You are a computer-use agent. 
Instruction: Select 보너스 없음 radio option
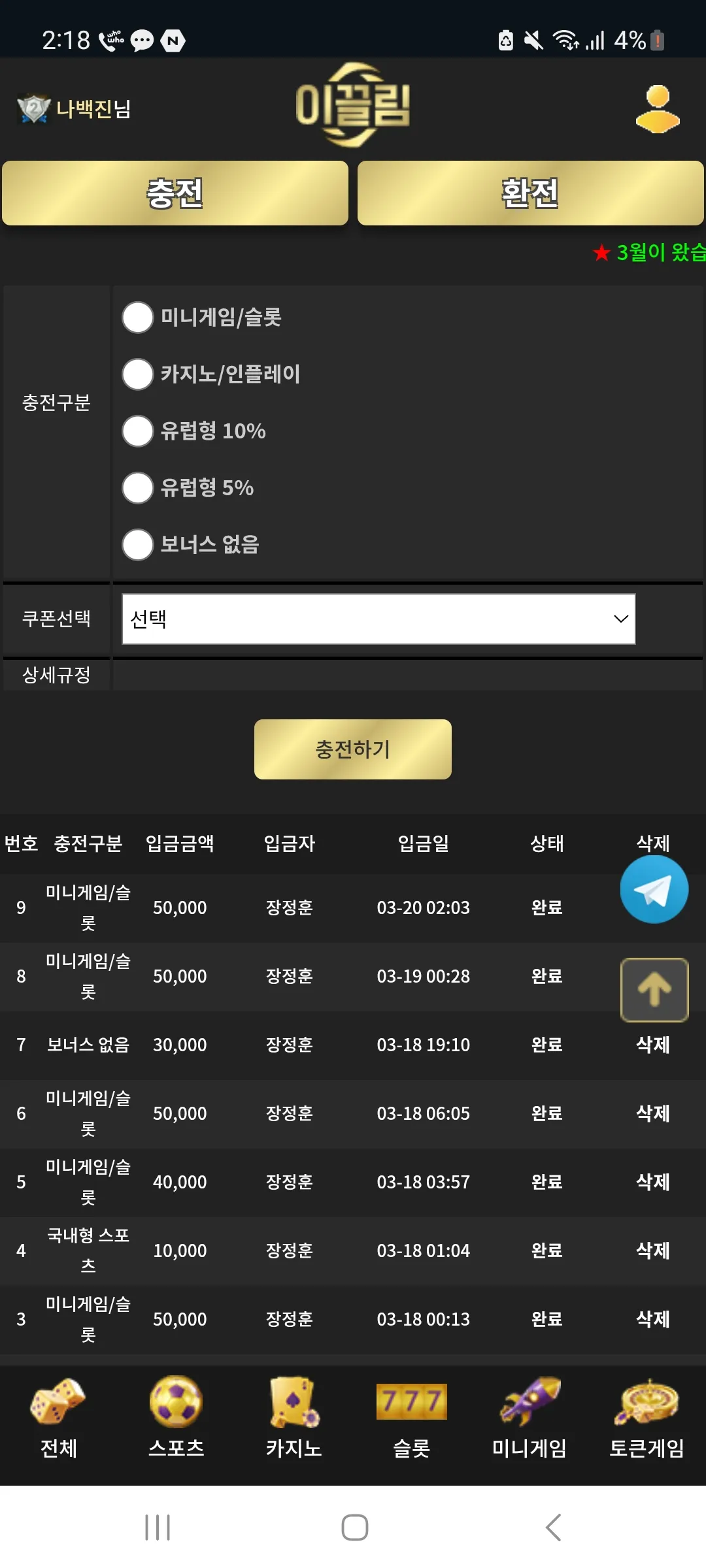[x=138, y=544]
